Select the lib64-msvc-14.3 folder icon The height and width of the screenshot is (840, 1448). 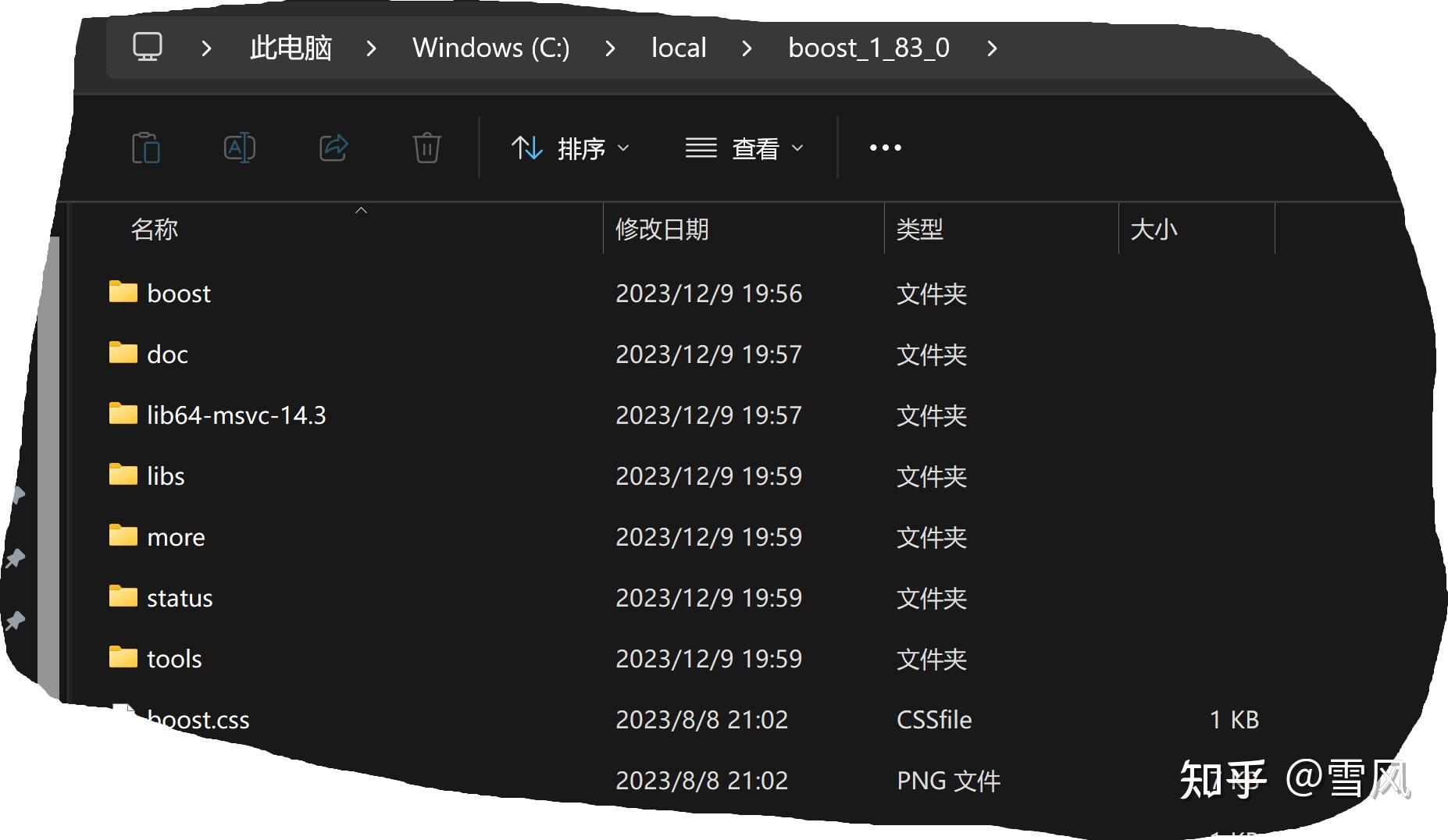click(123, 413)
